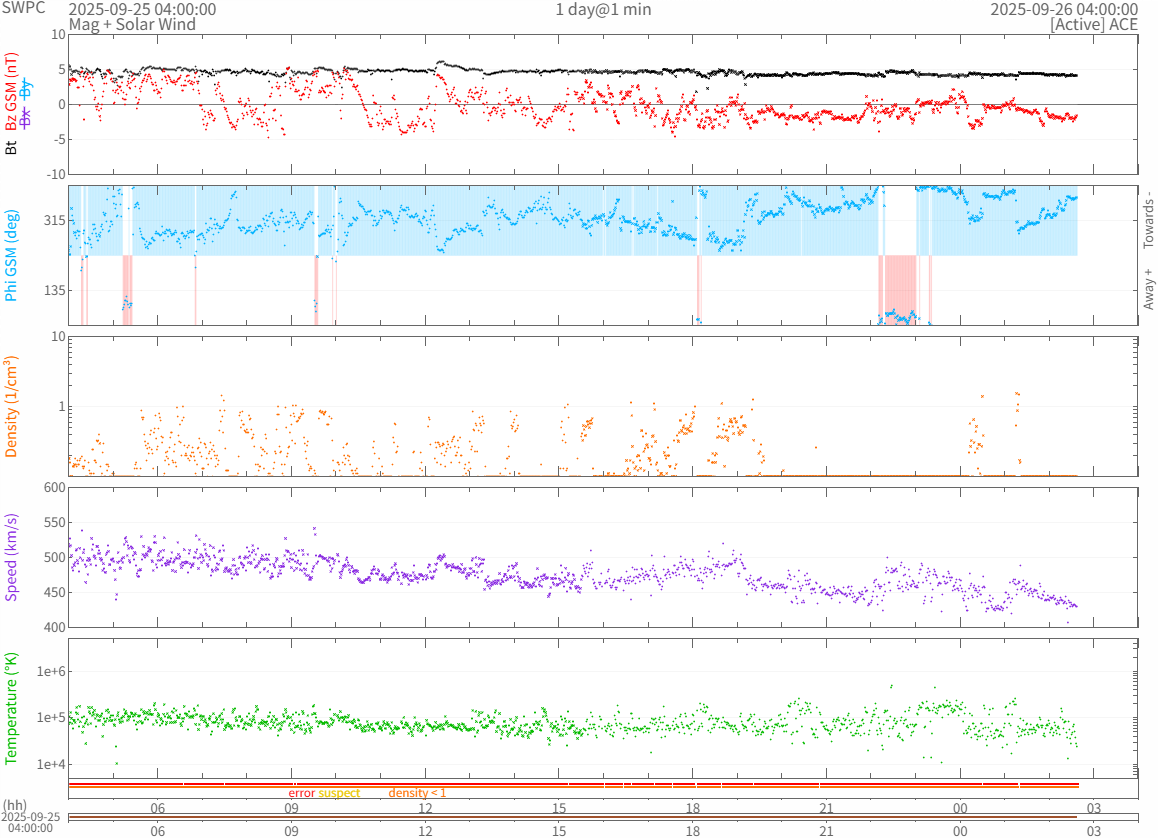Click the 'Away +' sector label
Screen dimensions: 1158x838
(x=1148, y=289)
